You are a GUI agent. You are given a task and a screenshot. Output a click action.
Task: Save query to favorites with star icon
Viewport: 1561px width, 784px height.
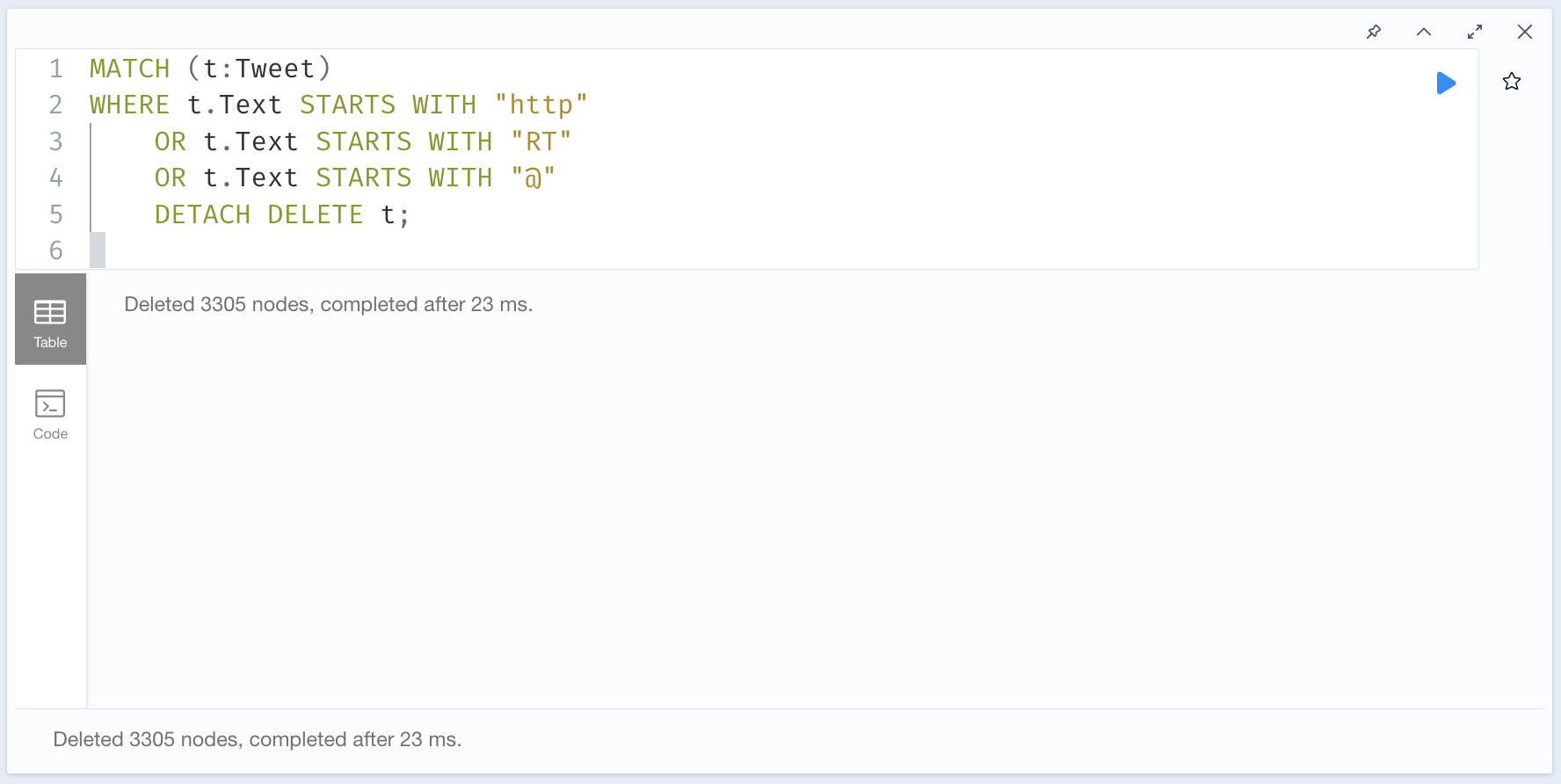(1512, 82)
